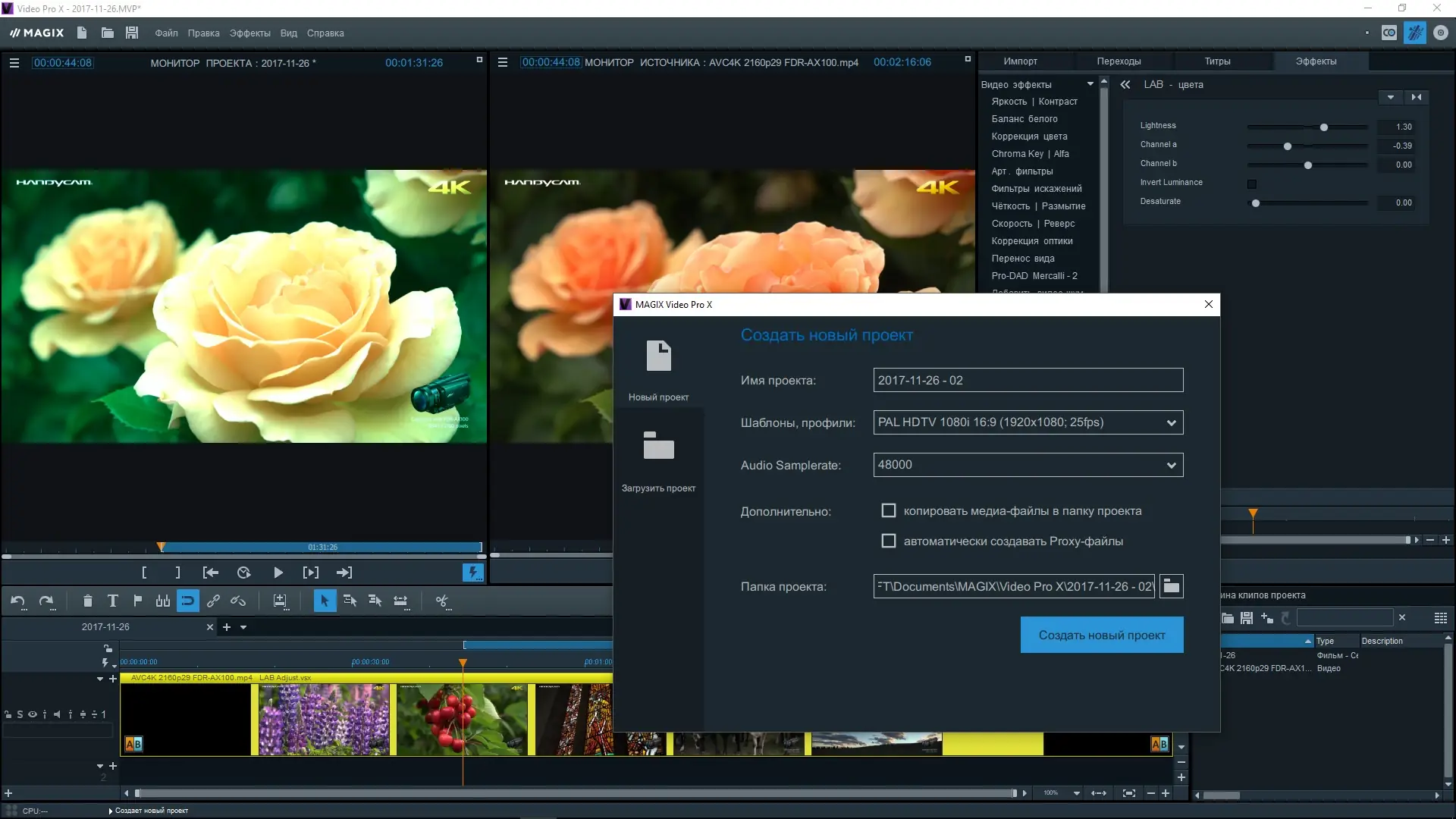This screenshot has width=1456, height=819.
Task: Select the mouse pointer mode tool
Action: click(325, 601)
